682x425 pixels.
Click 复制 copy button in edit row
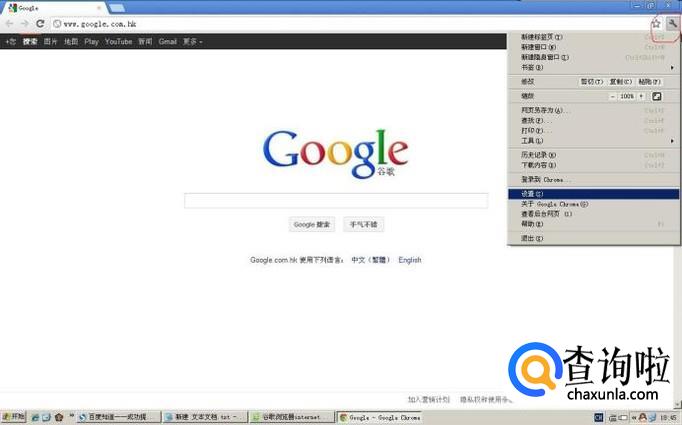(x=621, y=82)
